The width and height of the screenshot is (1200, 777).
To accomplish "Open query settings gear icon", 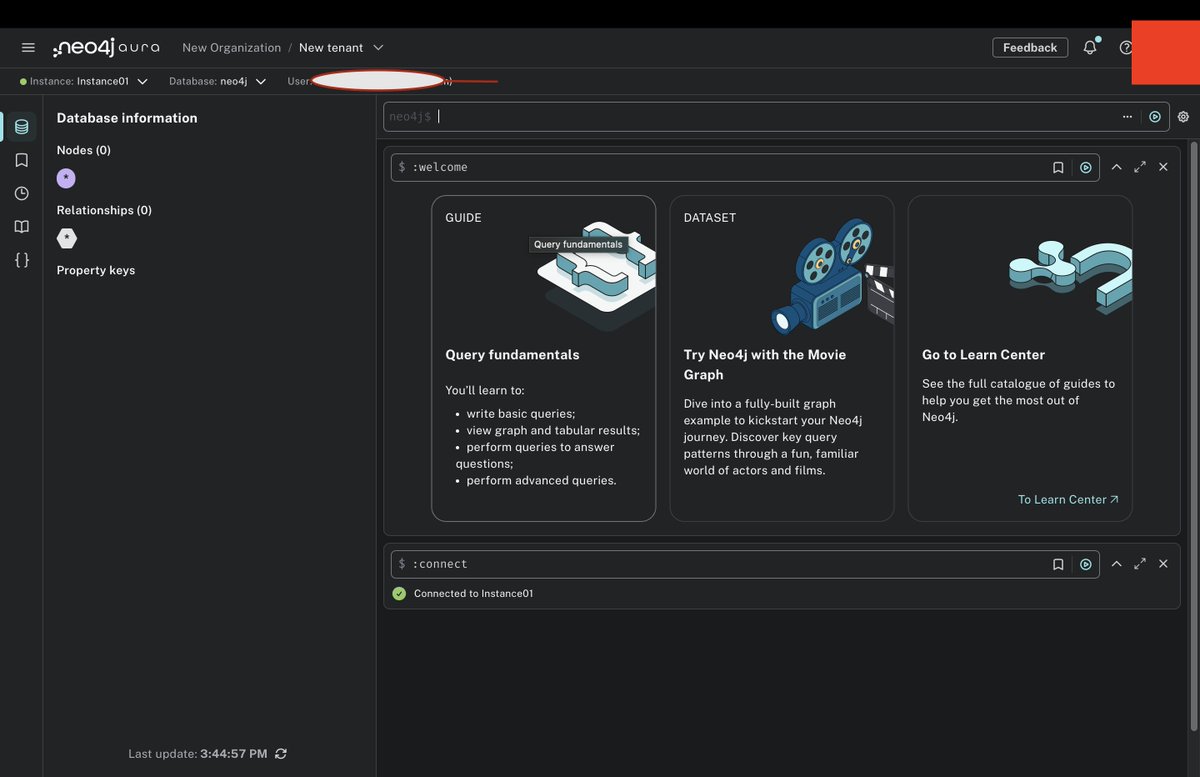I will (1184, 117).
